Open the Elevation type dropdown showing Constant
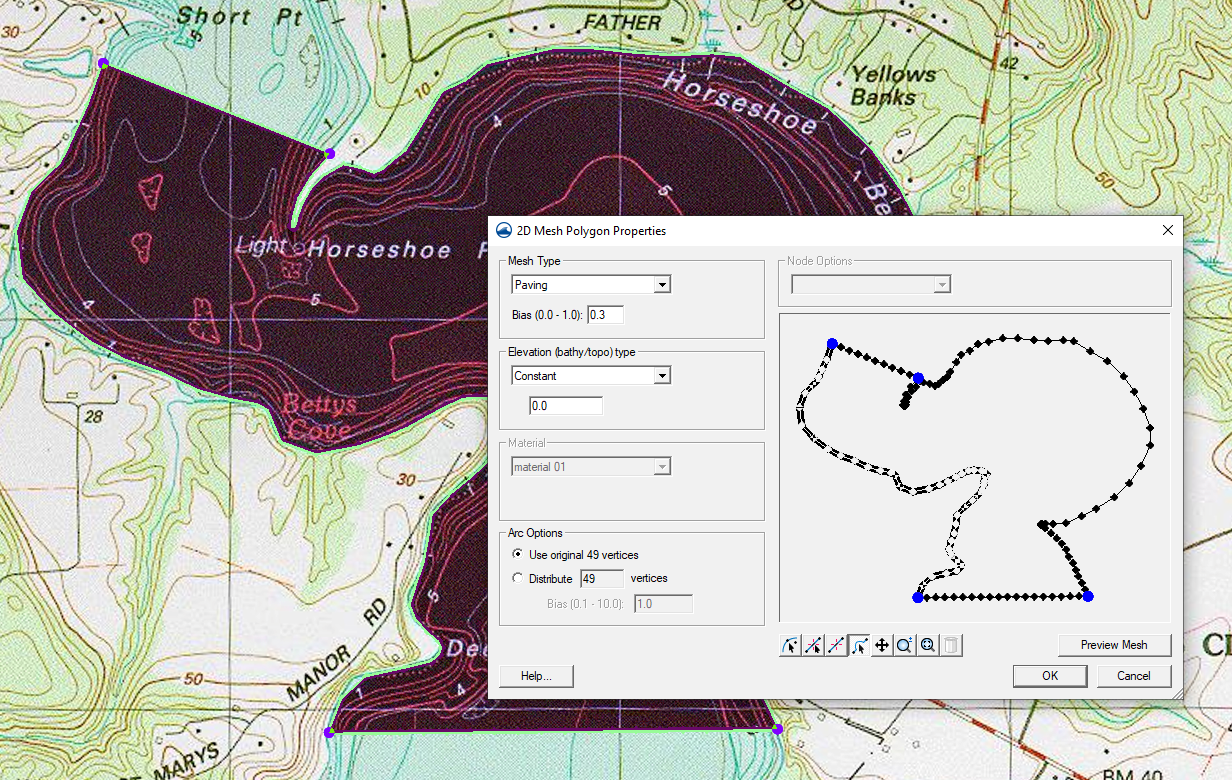This screenshot has height=780, width=1232. pyautogui.click(x=662, y=375)
